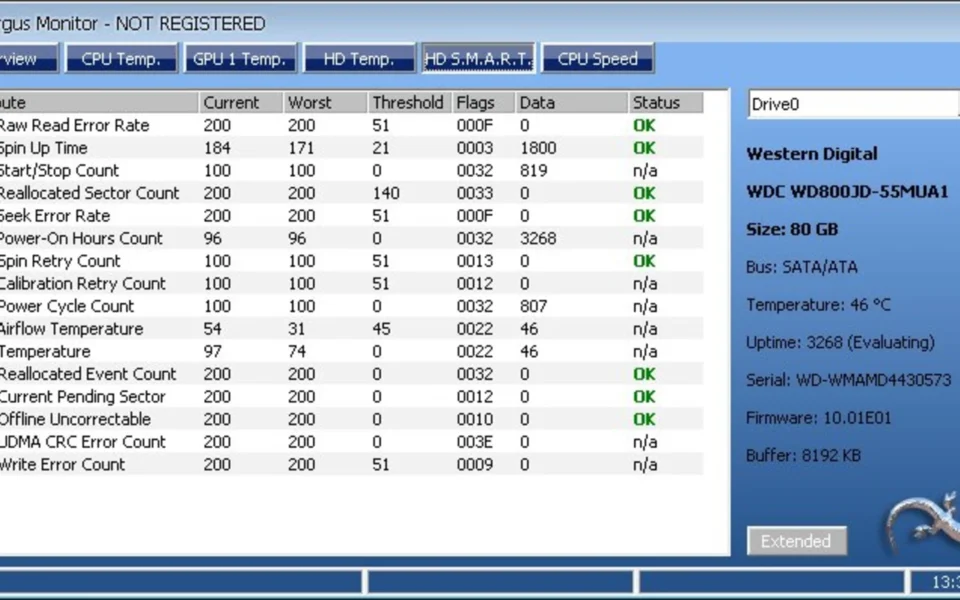Click the Data column header
Viewport: 960px width, 600px height.
coord(572,102)
